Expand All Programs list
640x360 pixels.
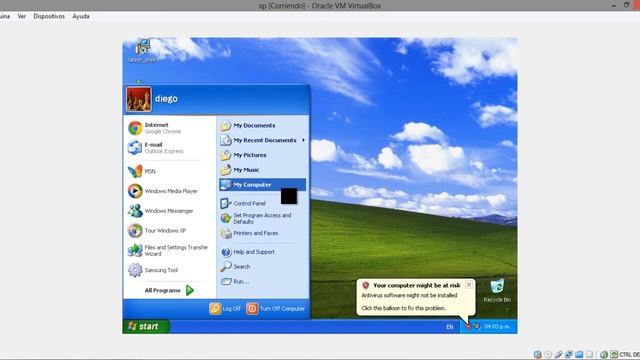(169, 290)
